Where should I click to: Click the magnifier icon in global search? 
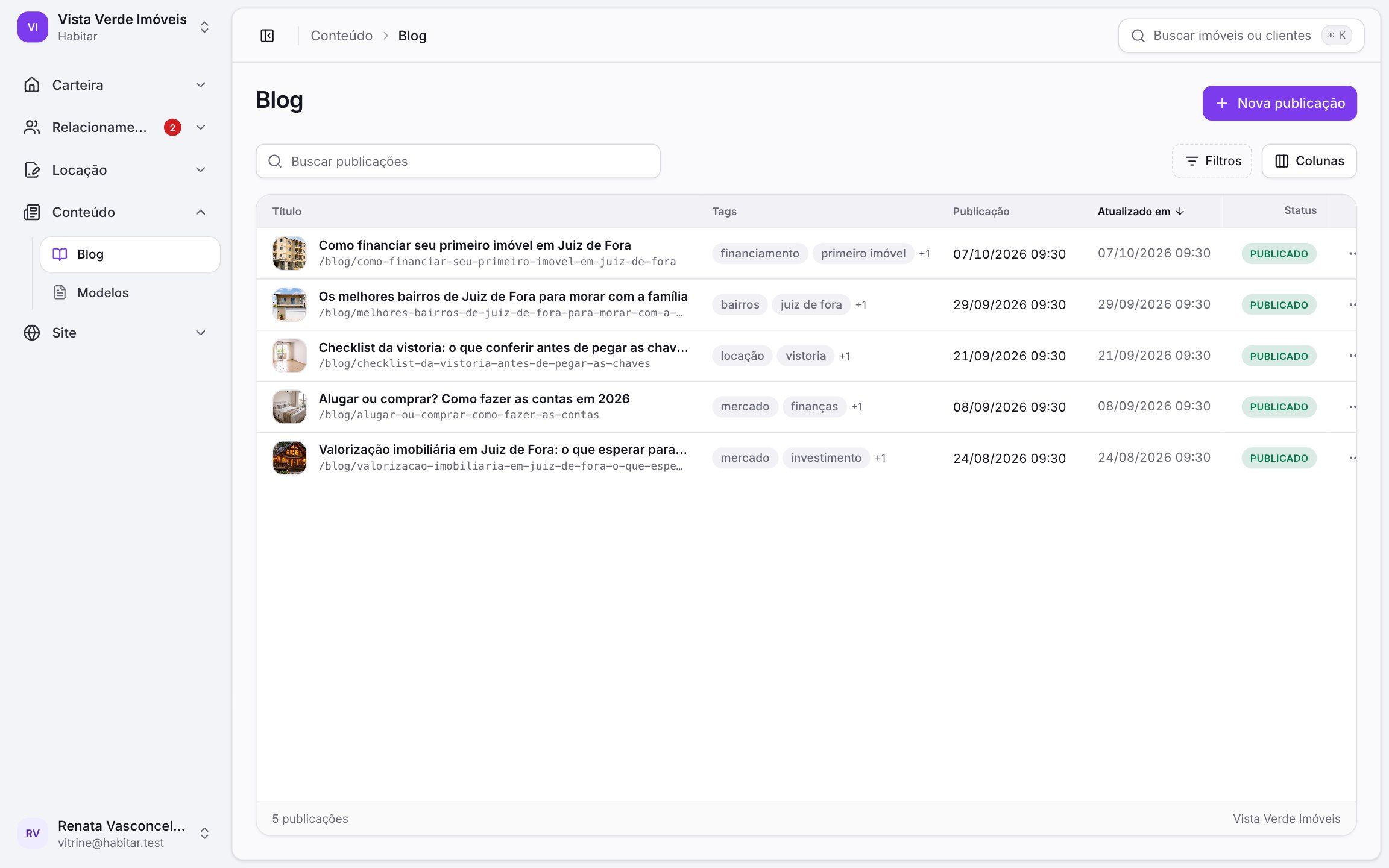click(x=1138, y=36)
